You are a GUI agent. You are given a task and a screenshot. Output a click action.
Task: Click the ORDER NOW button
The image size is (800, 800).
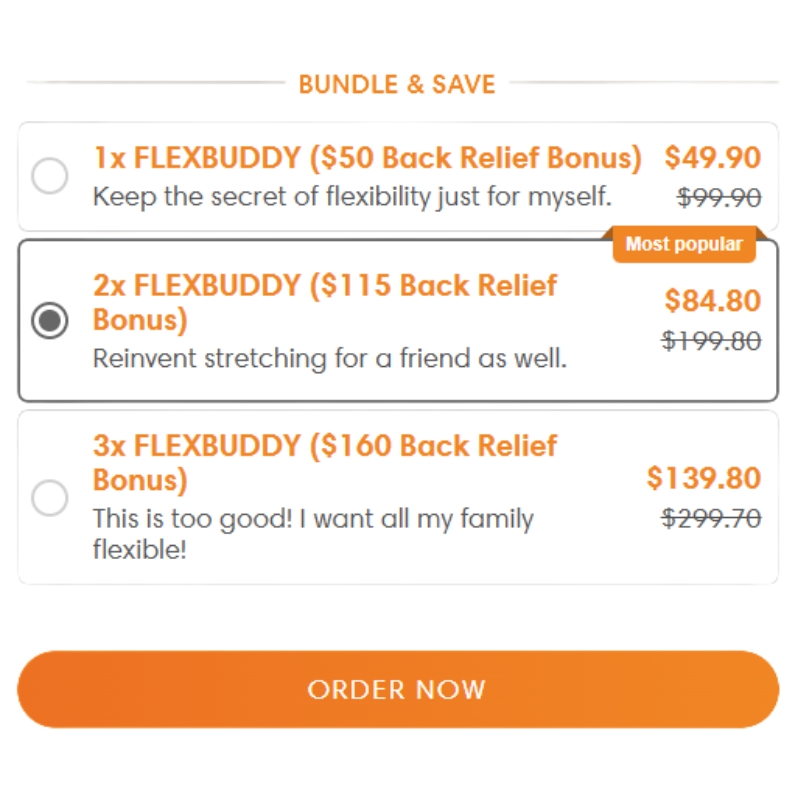[400, 689]
